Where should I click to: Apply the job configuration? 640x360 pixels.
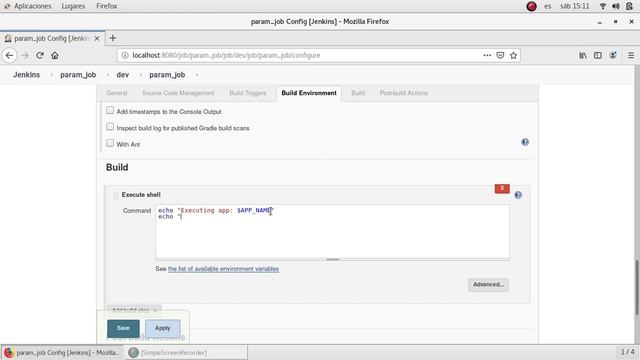(x=162, y=328)
